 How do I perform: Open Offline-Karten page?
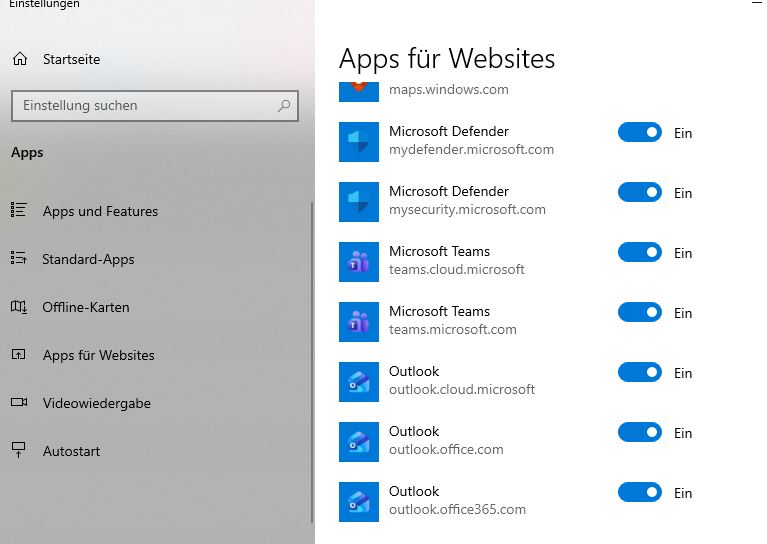pos(86,307)
